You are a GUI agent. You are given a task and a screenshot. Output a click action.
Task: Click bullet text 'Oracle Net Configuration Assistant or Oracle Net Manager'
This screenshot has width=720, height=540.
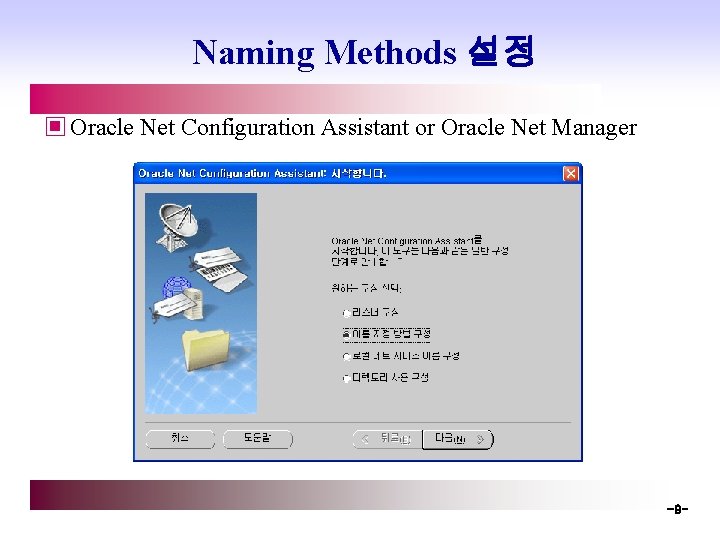tap(353, 128)
